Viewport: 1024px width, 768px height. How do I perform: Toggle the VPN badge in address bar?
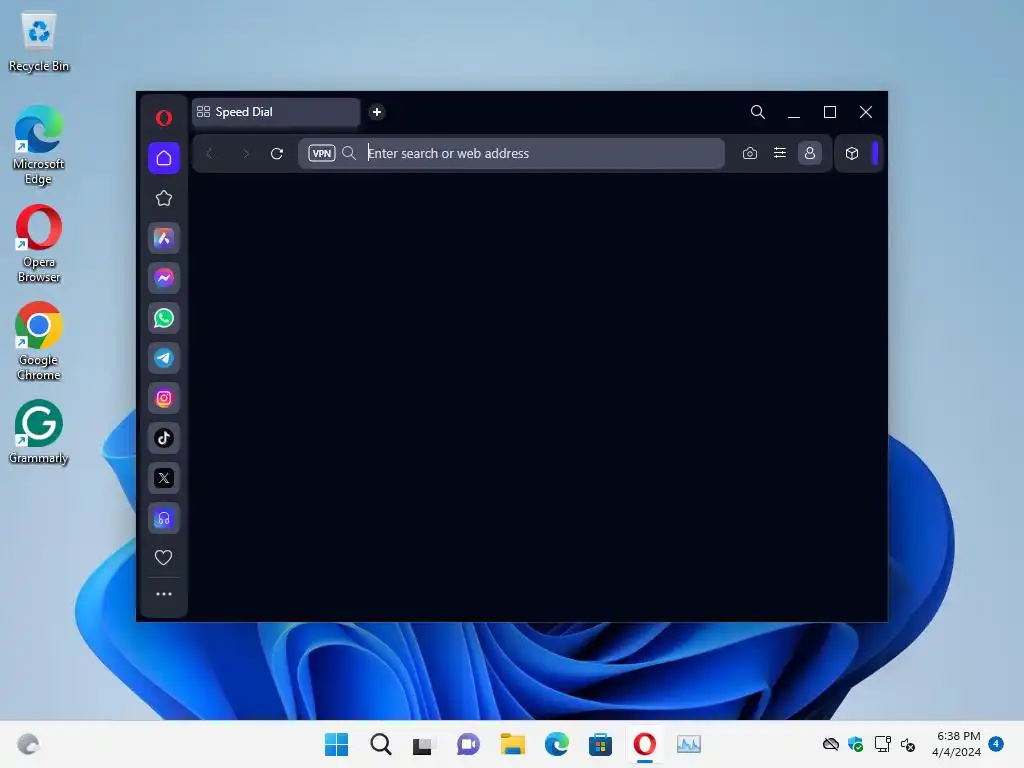coord(322,153)
